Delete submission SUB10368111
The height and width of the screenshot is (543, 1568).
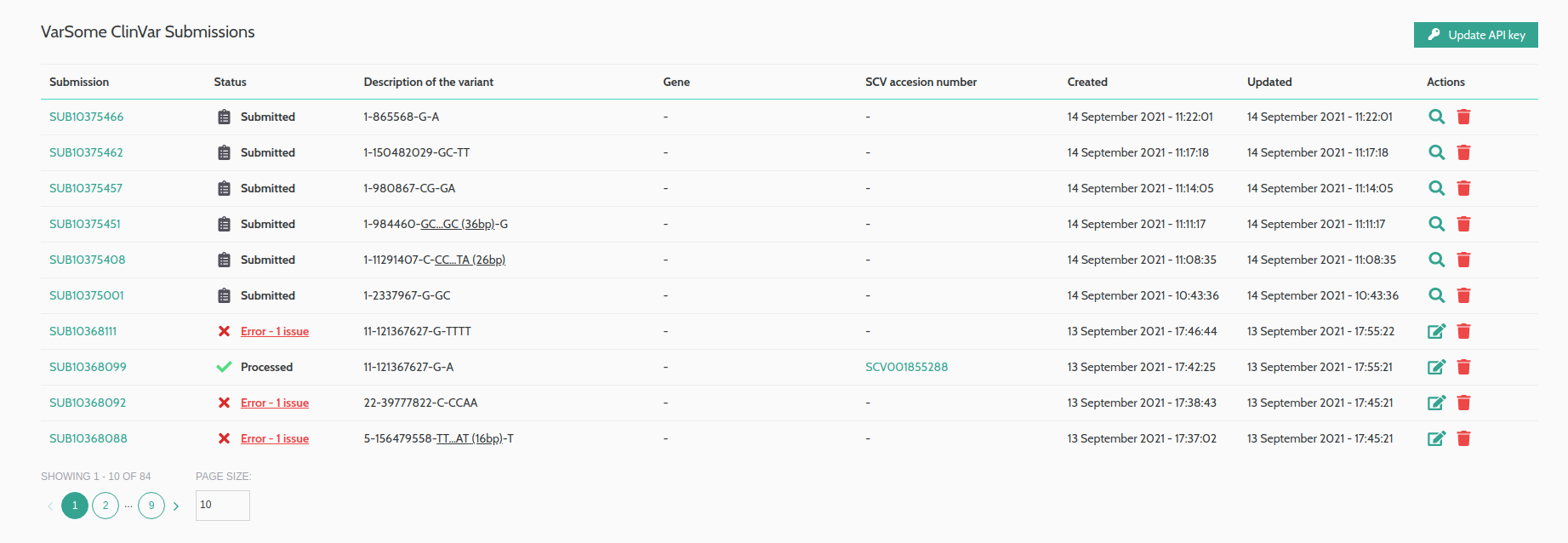[1463, 331]
